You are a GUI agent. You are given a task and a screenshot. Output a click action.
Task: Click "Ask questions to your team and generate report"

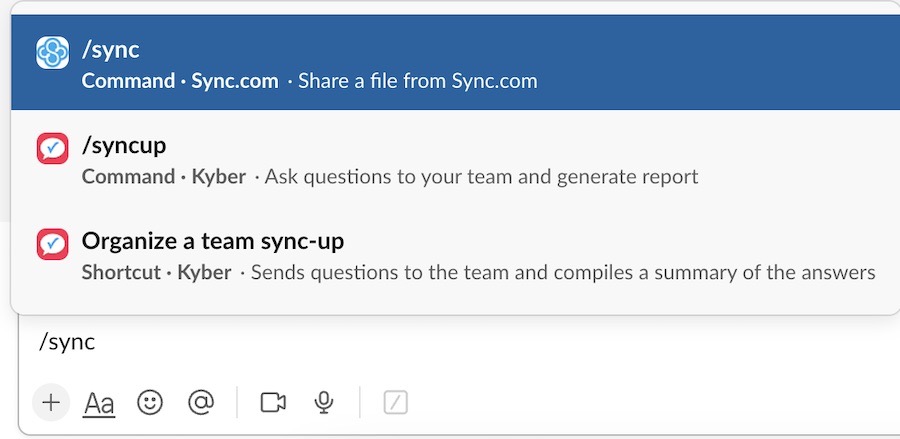click(x=482, y=177)
